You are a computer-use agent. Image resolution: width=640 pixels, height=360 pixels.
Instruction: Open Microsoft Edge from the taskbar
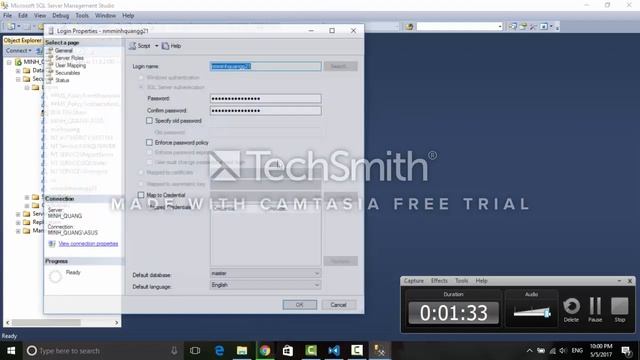pyautogui.click(x=219, y=351)
